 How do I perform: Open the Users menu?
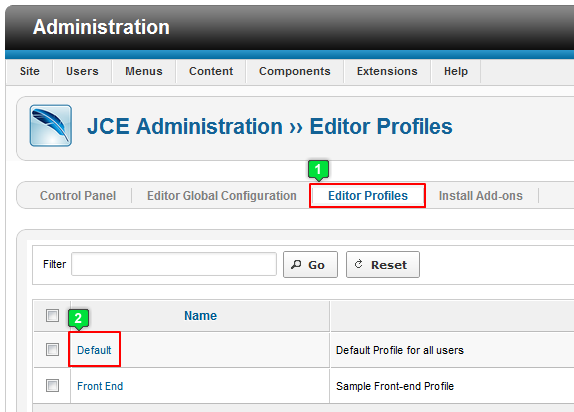(x=82, y=71)
